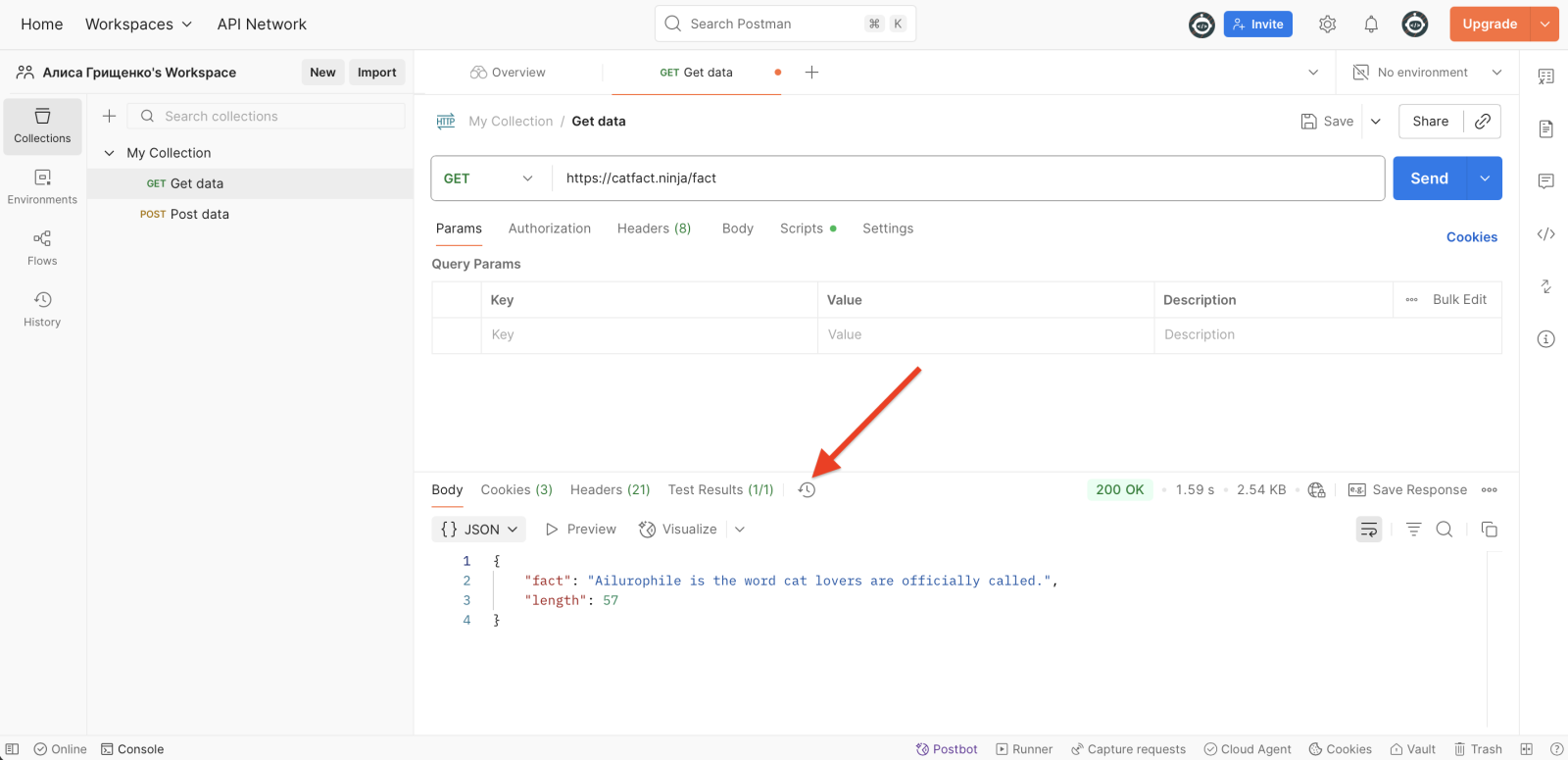Screen dimensions: 1568x760
Task: Open response more options ellipsis
Action: (1490, 490)
